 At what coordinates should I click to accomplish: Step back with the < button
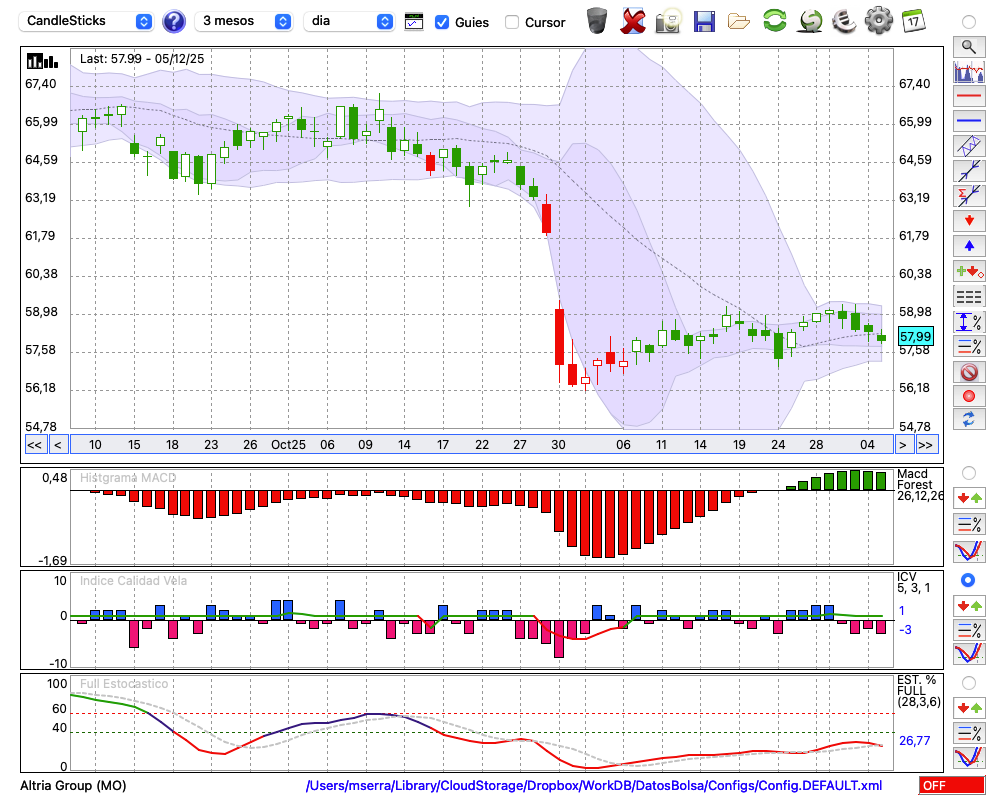[57, 445]
